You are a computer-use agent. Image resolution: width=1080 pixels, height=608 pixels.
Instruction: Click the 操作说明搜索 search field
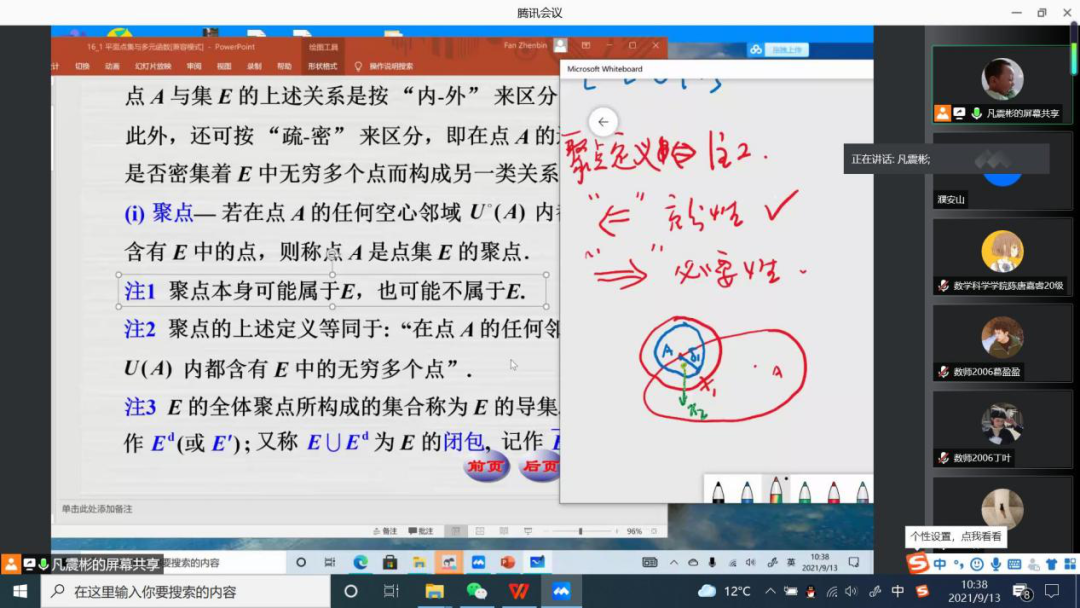tap(390, 66)
